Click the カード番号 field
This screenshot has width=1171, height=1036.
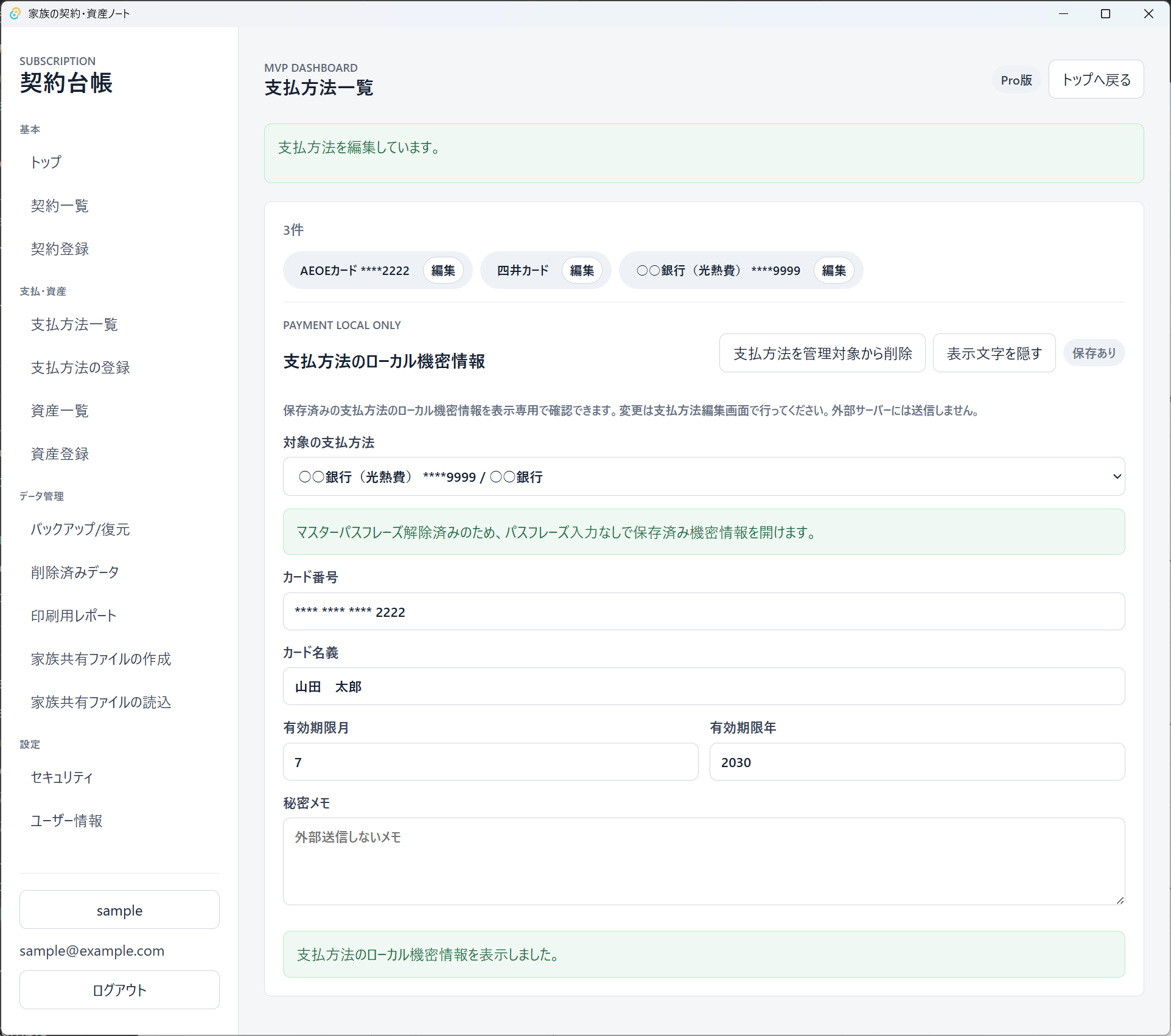tap(704, 612)
